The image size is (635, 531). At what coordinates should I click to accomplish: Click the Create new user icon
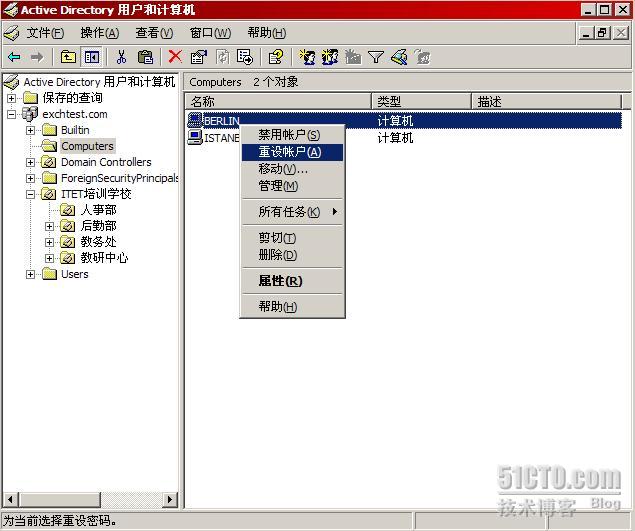307,57
